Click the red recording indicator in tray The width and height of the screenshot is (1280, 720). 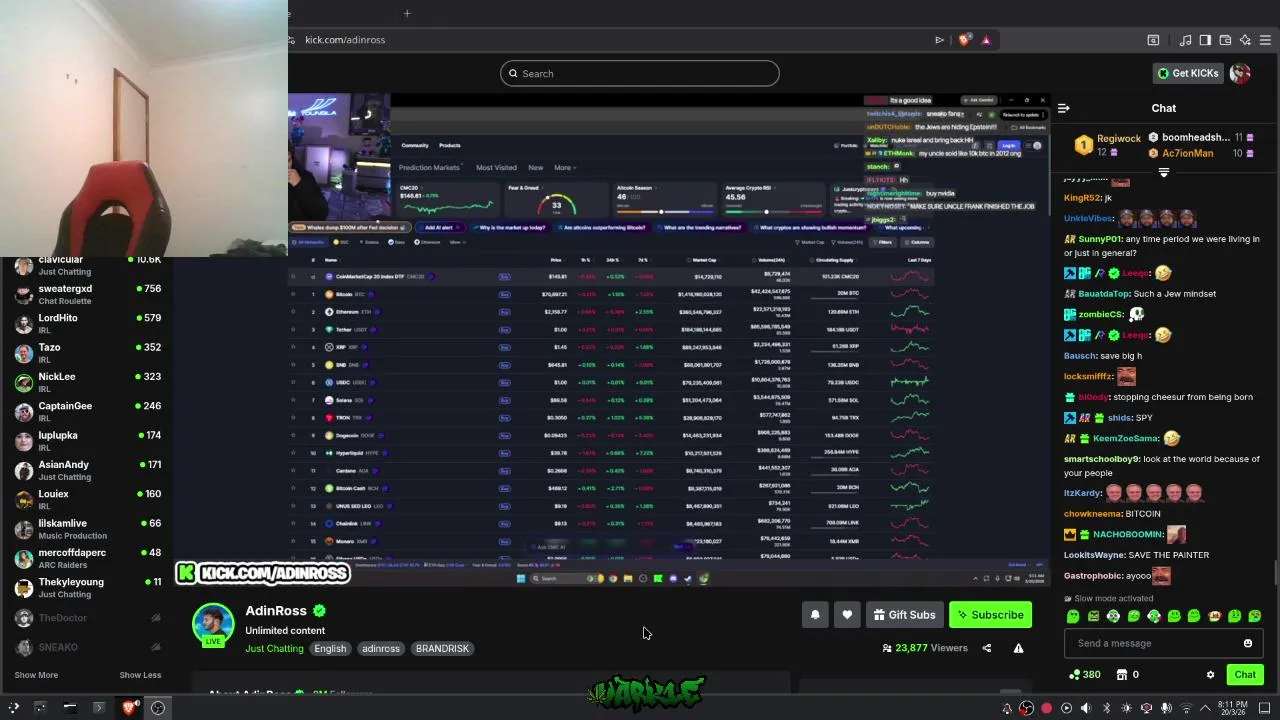(1046, 708)
